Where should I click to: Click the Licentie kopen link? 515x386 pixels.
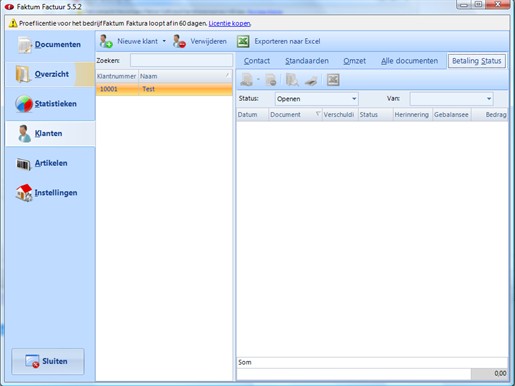coord(229,23)
